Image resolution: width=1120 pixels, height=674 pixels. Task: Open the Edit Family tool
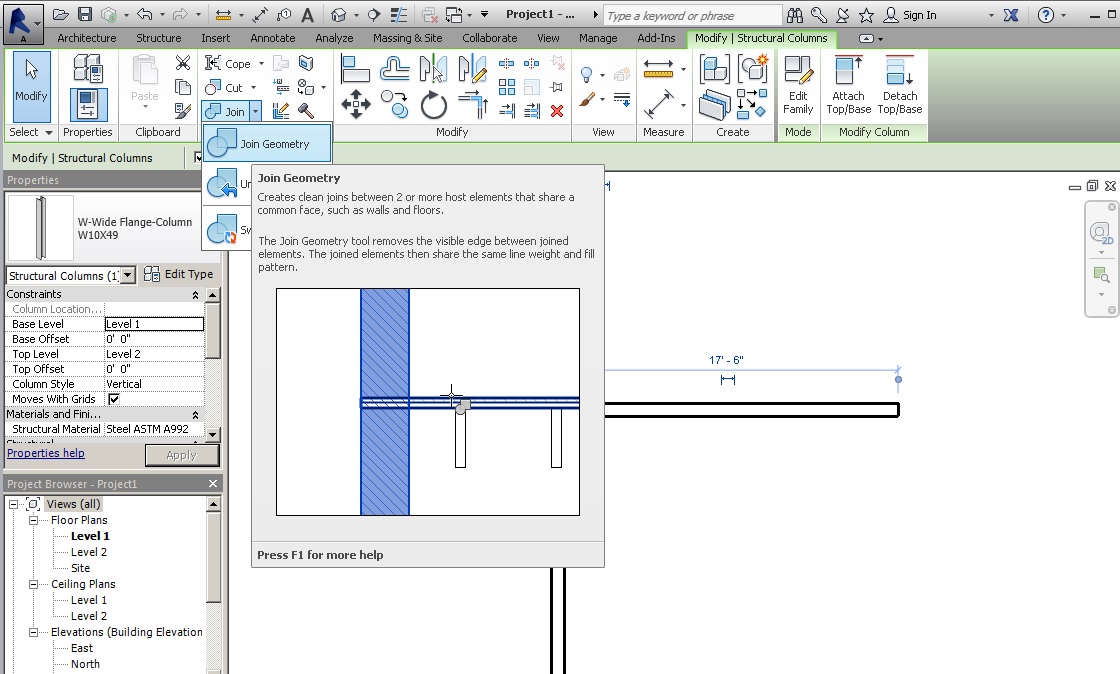pos(800,83)
